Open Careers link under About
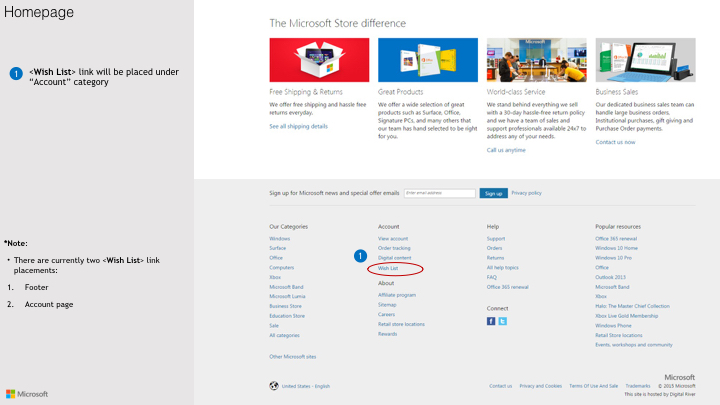 387,315
